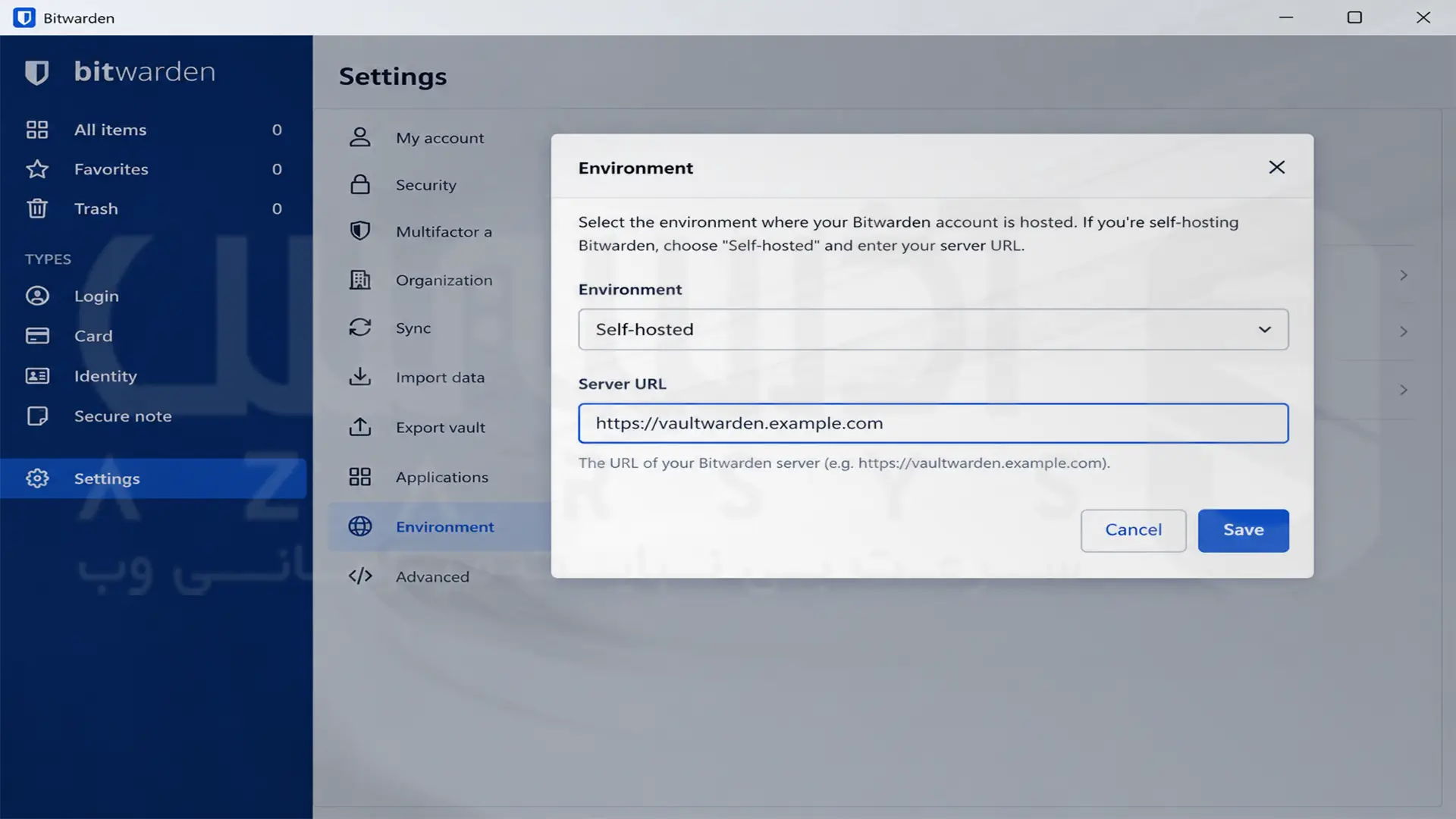Click the bitwarden wordmark in sidebar
The image size is (1456, 819).
coord(145,71)
